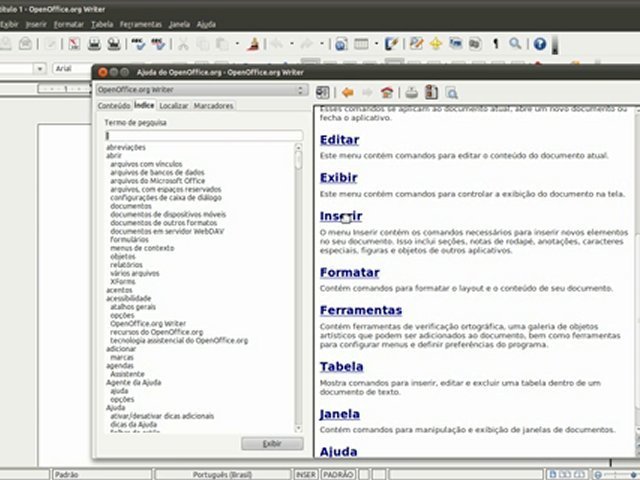Screen dimensions: 640x480
Task: Go back in Help viewer
Action: pyautogui.click(x=347, y=93)
